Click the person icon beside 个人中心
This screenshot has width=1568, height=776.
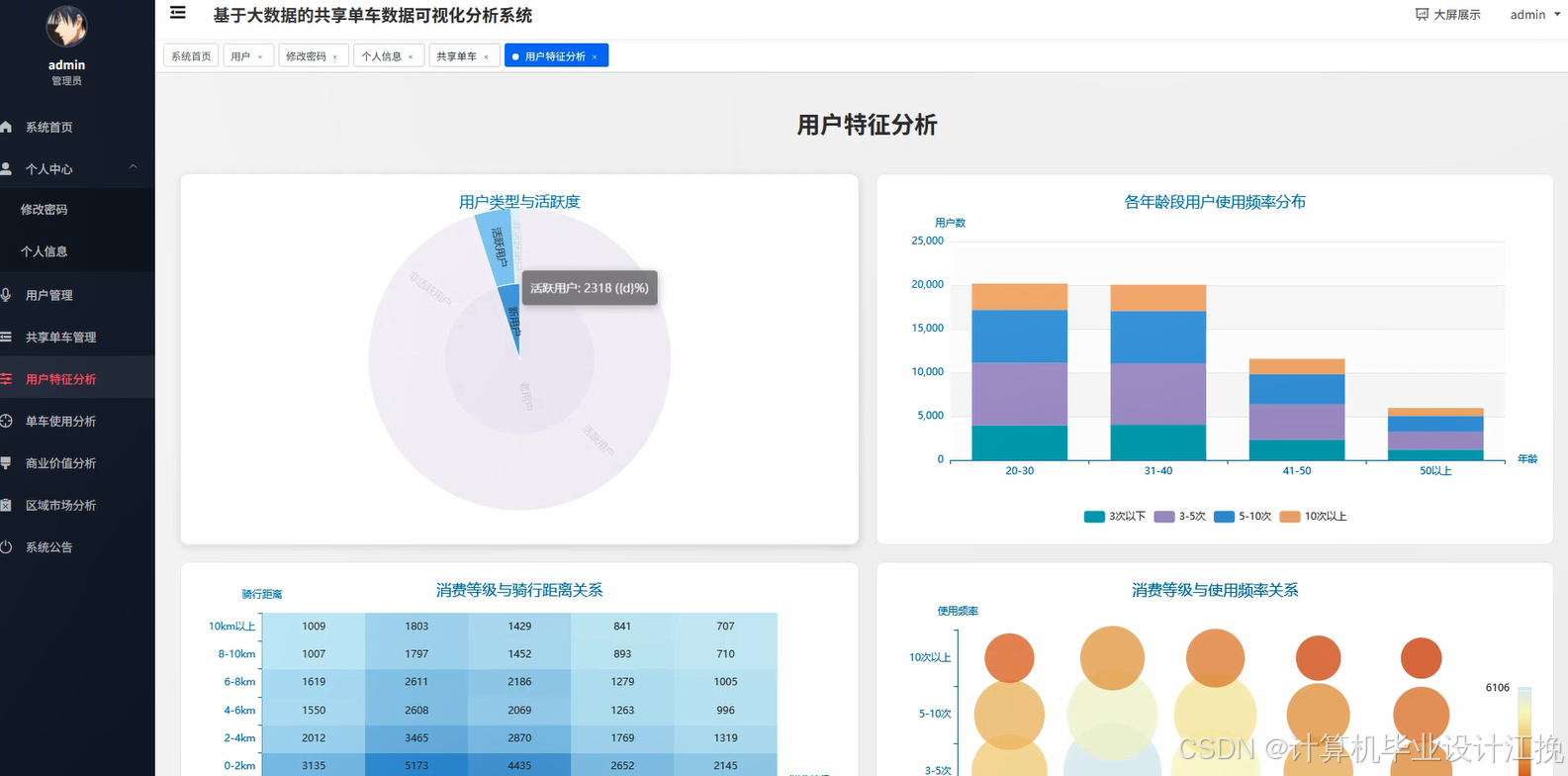click(x=6, y=168)
